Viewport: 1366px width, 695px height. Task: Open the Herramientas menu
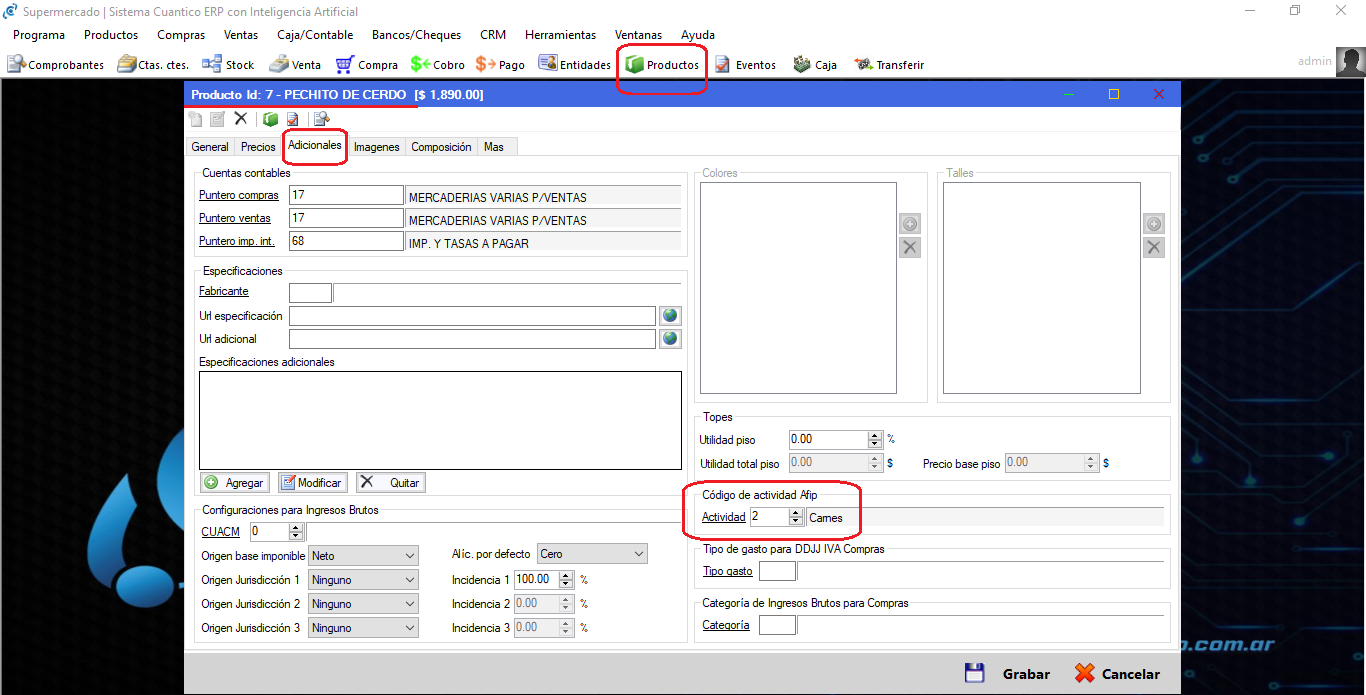pos(560,34)
